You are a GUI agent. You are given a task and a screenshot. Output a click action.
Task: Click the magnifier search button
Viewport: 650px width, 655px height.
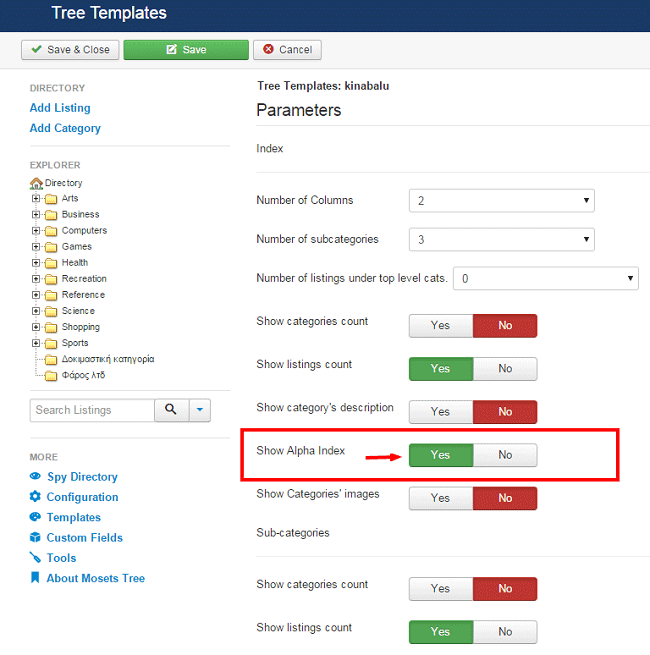171,410
